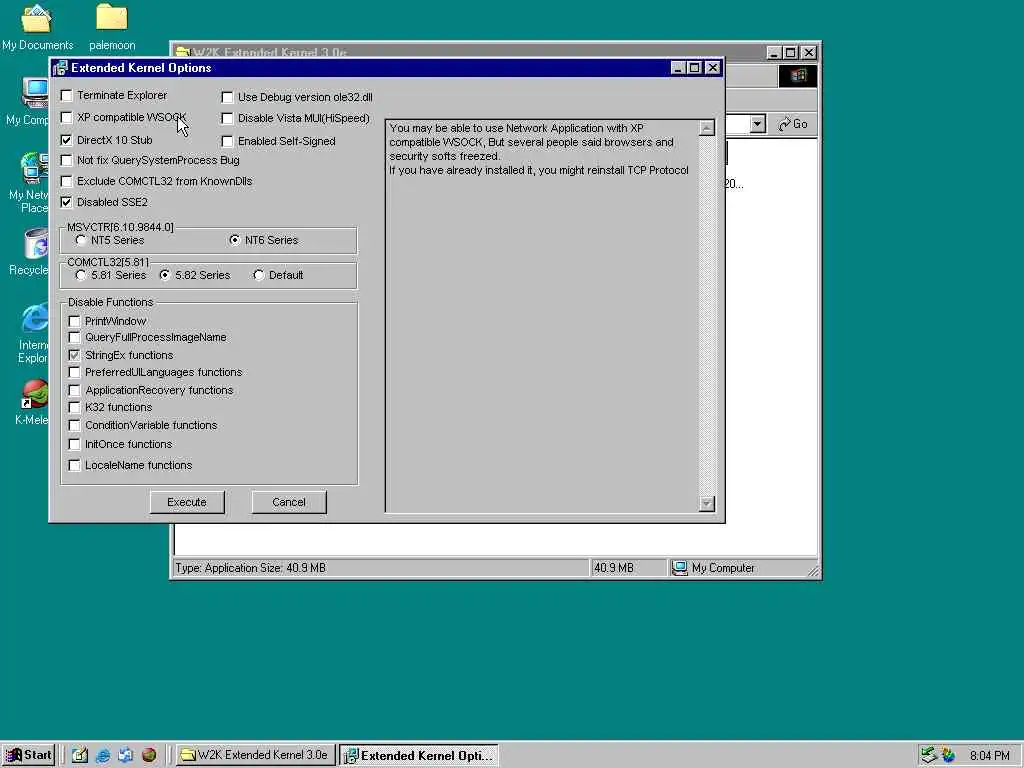
Task: Check Enabled Self-Signed option
Action: pos(227,141)
